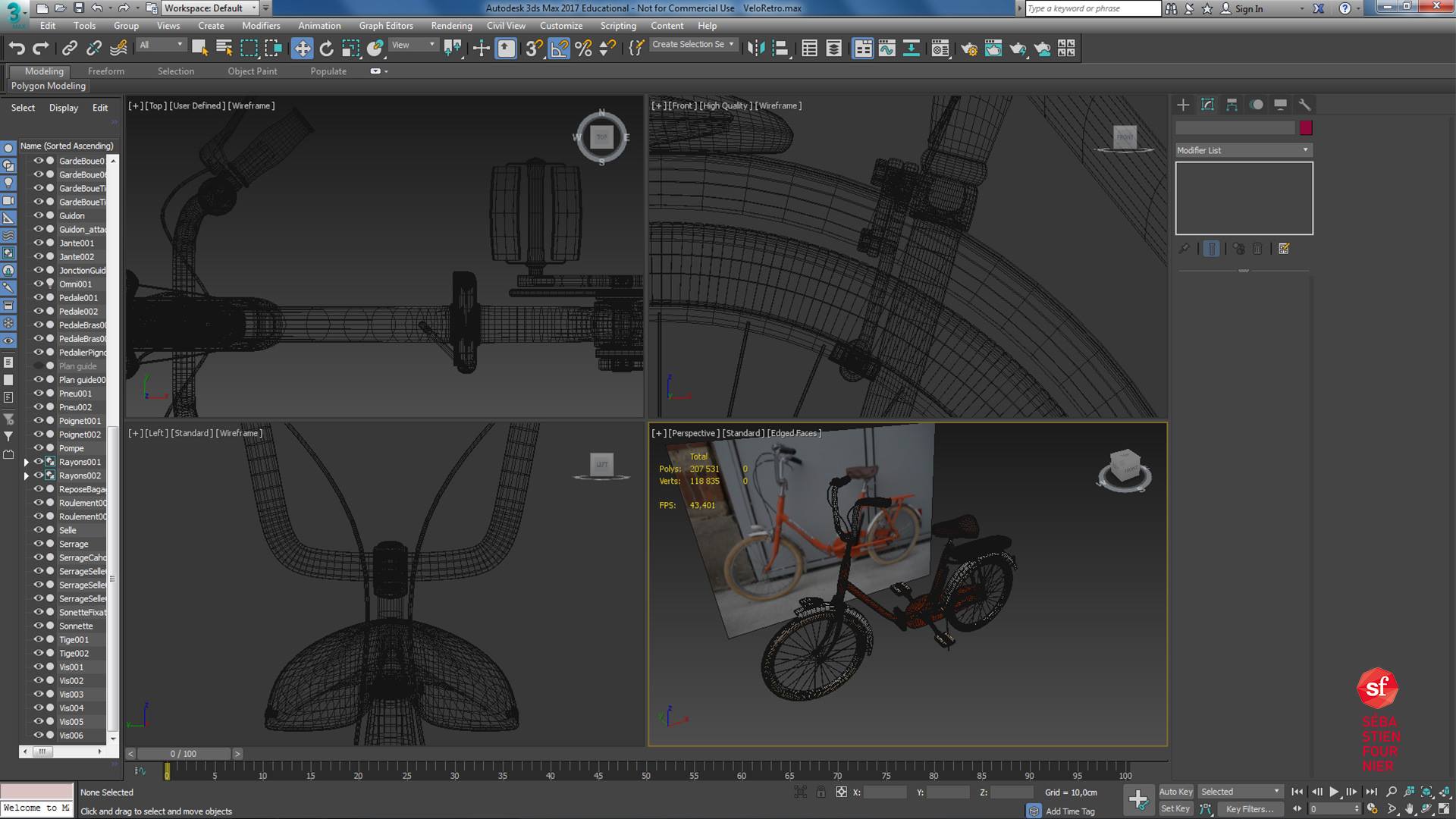Click Add Time Tag in status bar
Screen dimensions: 1456x819
(x=1070, y=811)
